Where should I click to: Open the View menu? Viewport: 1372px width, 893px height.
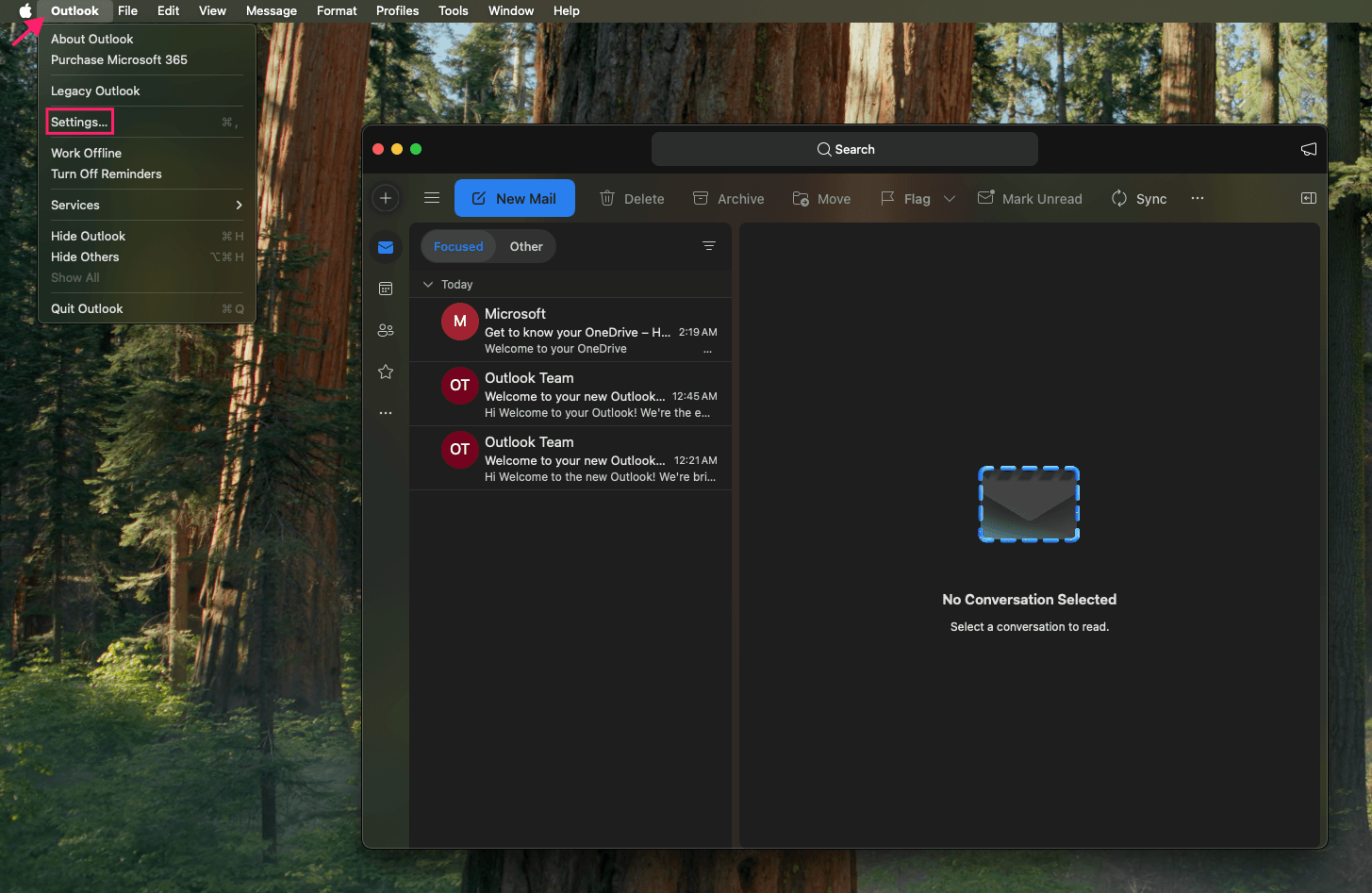tap(212, 10)
